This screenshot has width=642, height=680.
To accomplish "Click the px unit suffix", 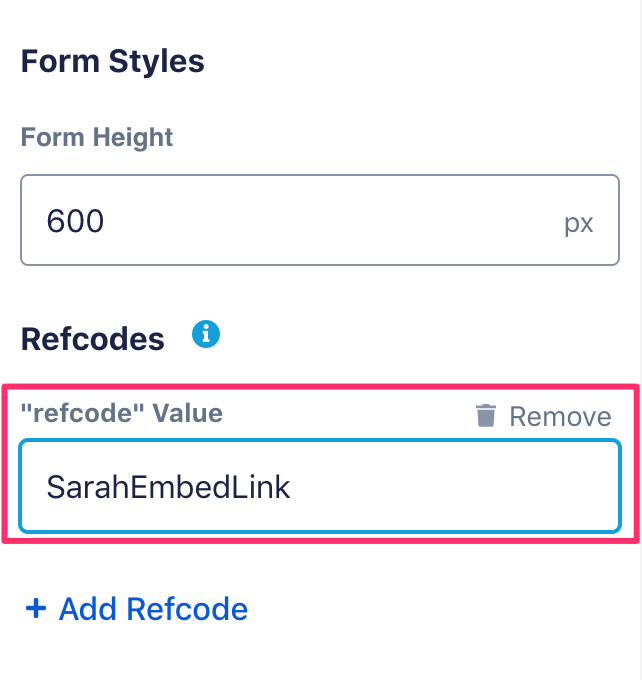I will coord(578,222).
